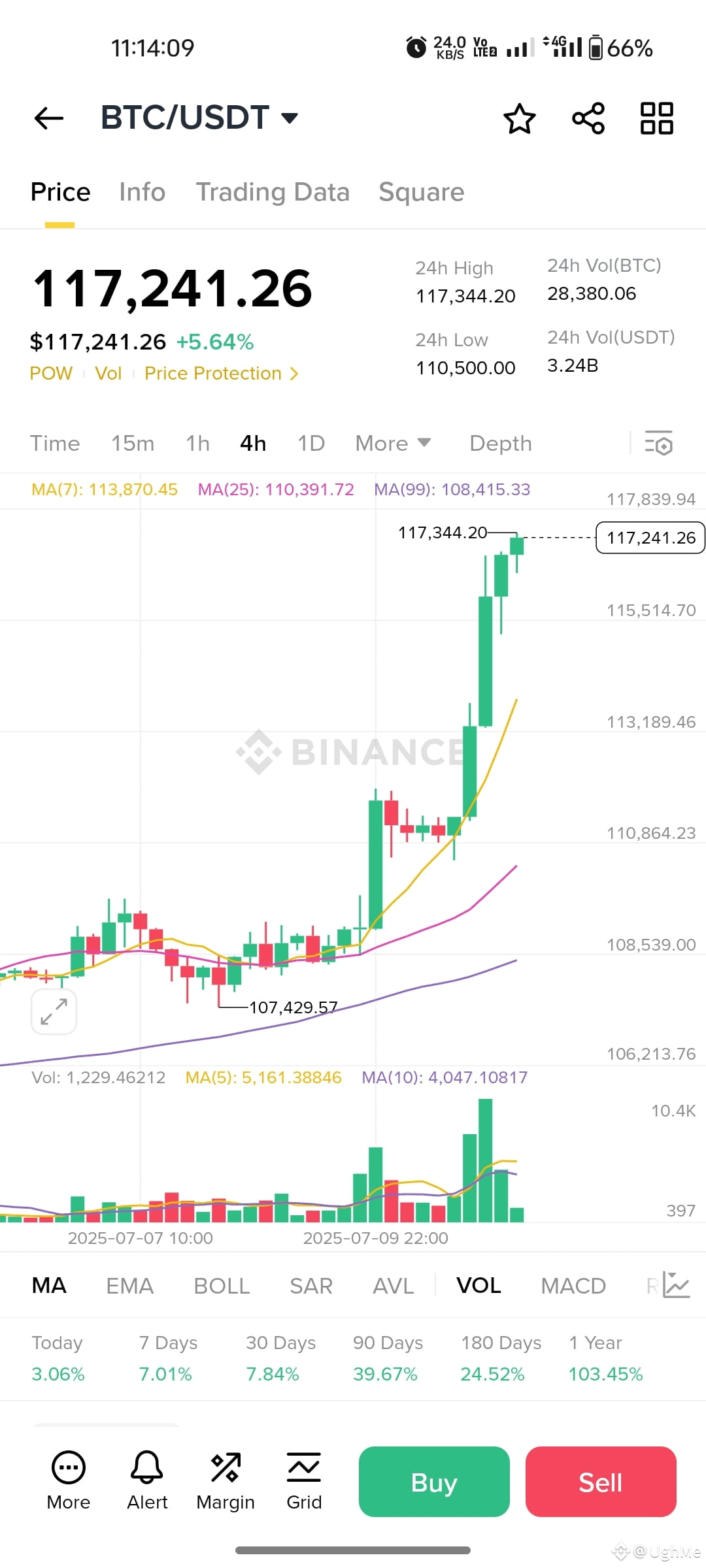Tap the Today 3.06% performance value
This screenshot has height=1568, width=706.
tap(58, 1374)
